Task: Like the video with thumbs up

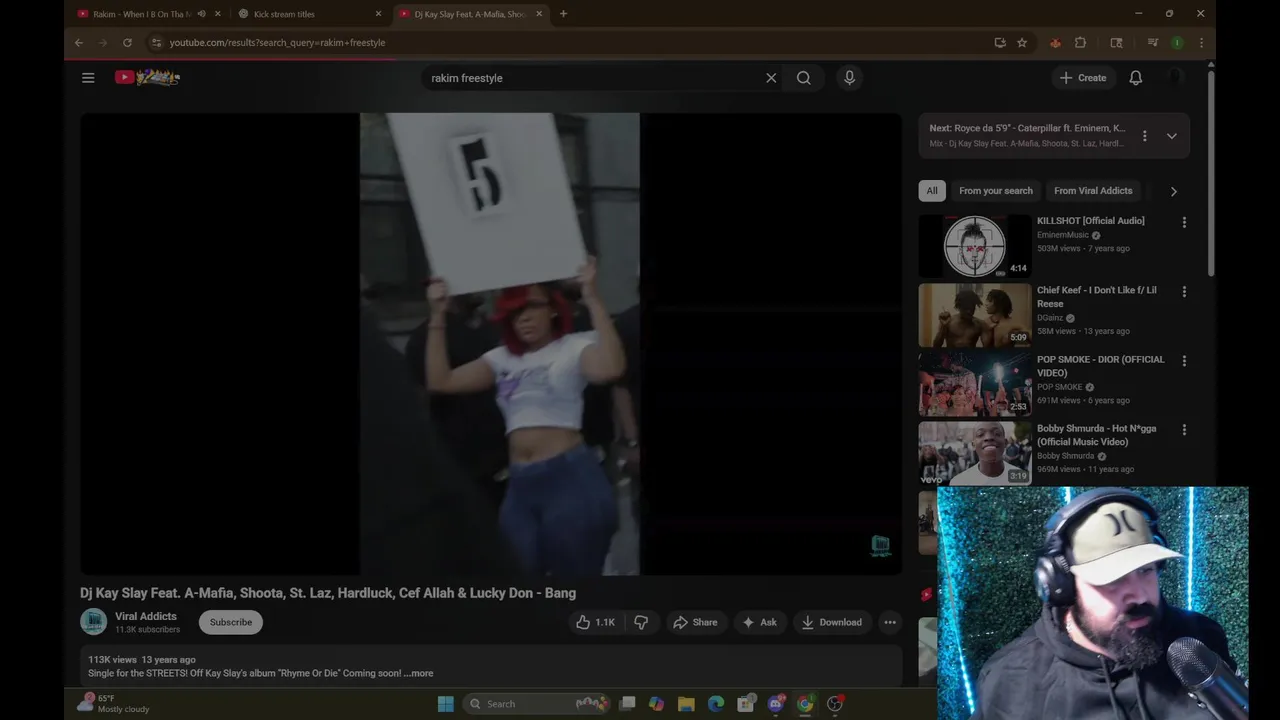Action: click(596, 622)
